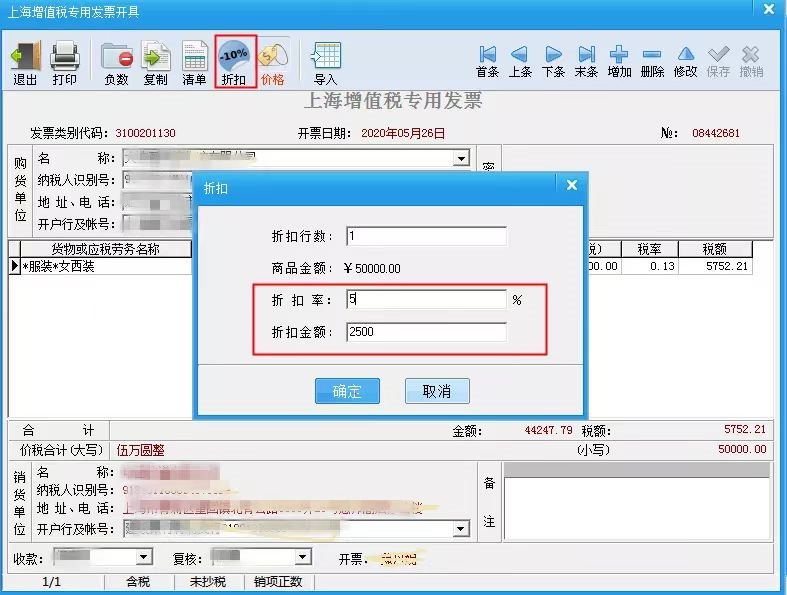Screen dimensions: 787x595
Task: Click the 撤销 undo icon
Action: tap(751, 62)
